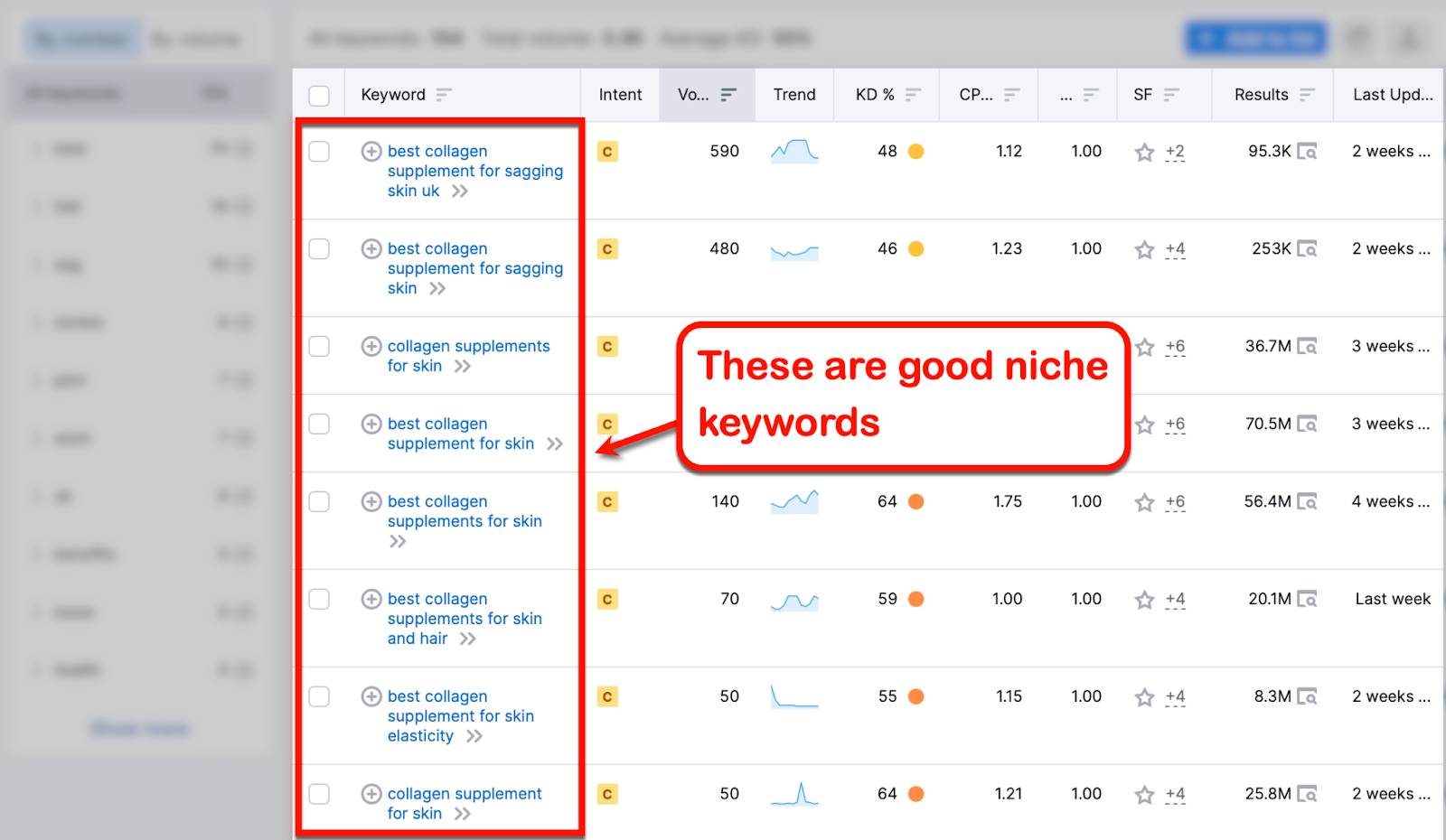Open 'best collagen supplement for sagging skin uk' keyword link
This screenshot has height=840, width=1446.
(475, 172)
